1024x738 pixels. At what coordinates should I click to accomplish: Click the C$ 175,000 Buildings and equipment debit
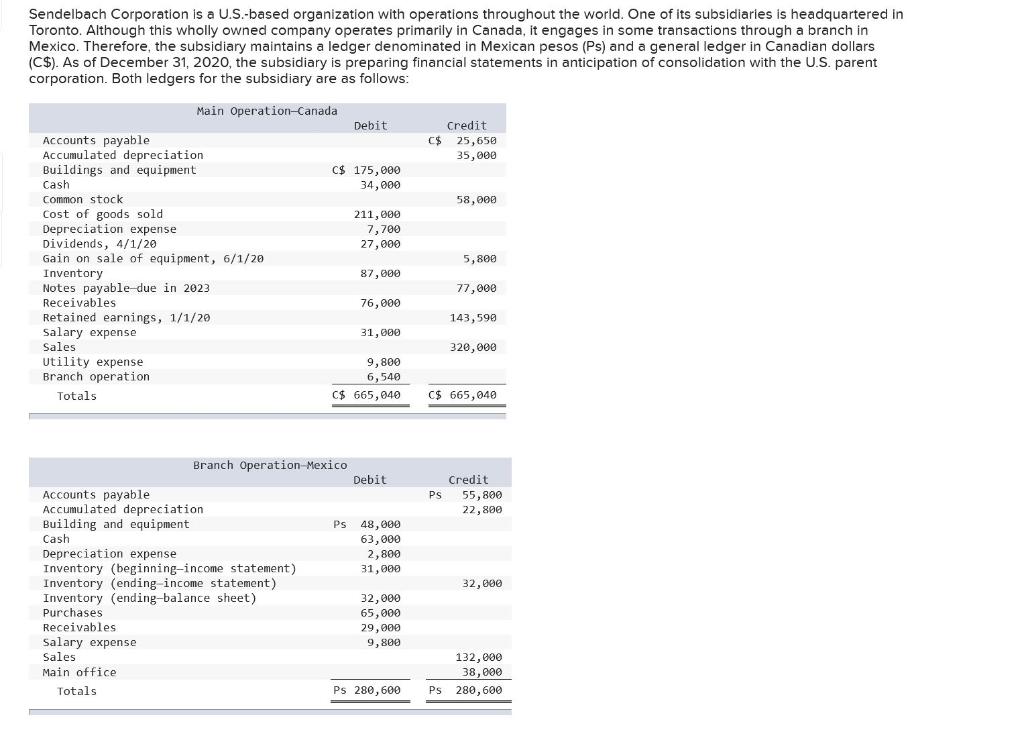[366, 170]
